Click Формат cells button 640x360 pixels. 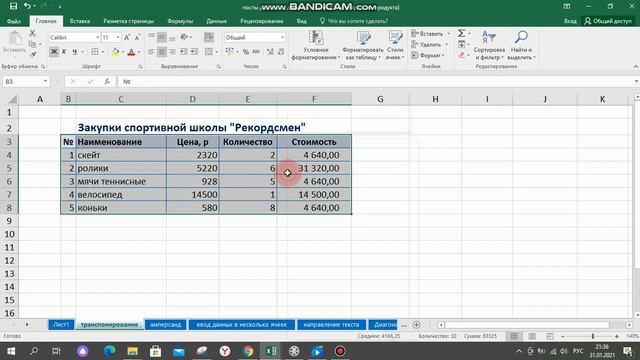coord(427,55)
